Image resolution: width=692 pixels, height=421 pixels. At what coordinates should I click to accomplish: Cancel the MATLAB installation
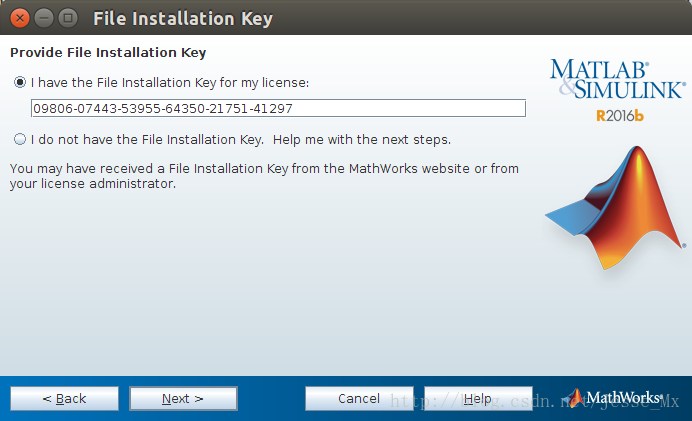tap(358, 398)
